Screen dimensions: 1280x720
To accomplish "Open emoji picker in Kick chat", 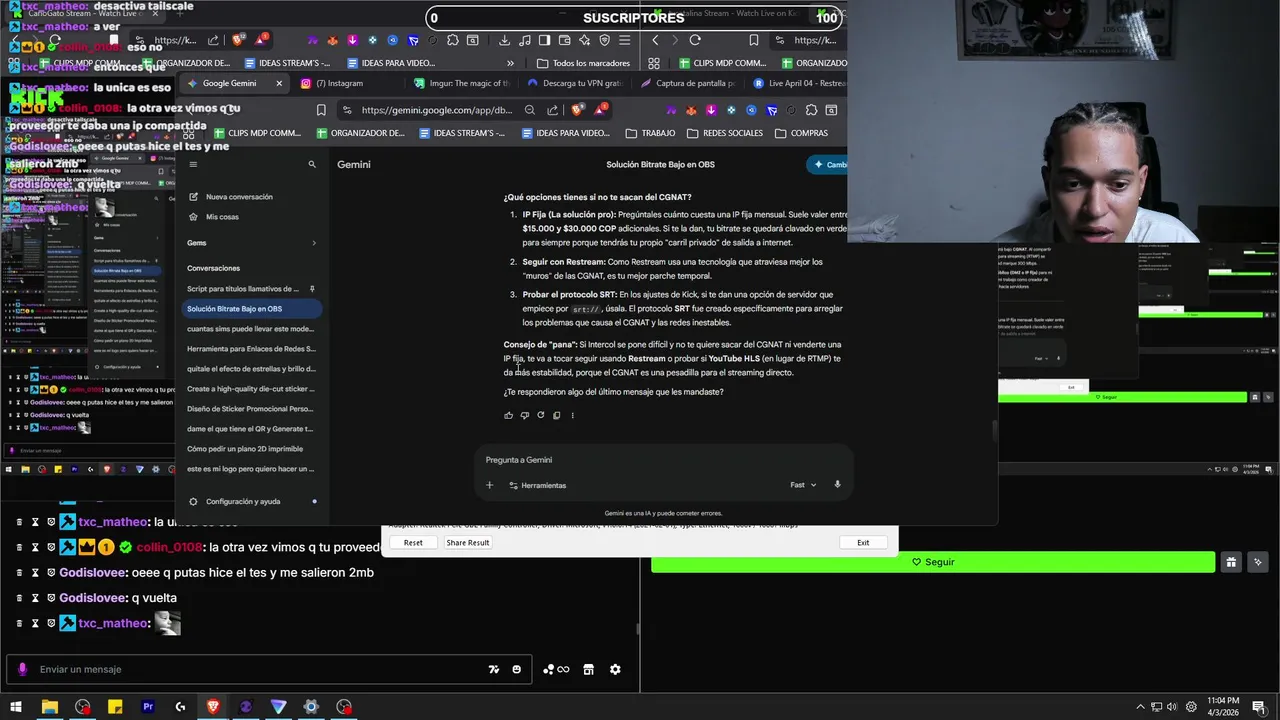I will pos(517,669).
